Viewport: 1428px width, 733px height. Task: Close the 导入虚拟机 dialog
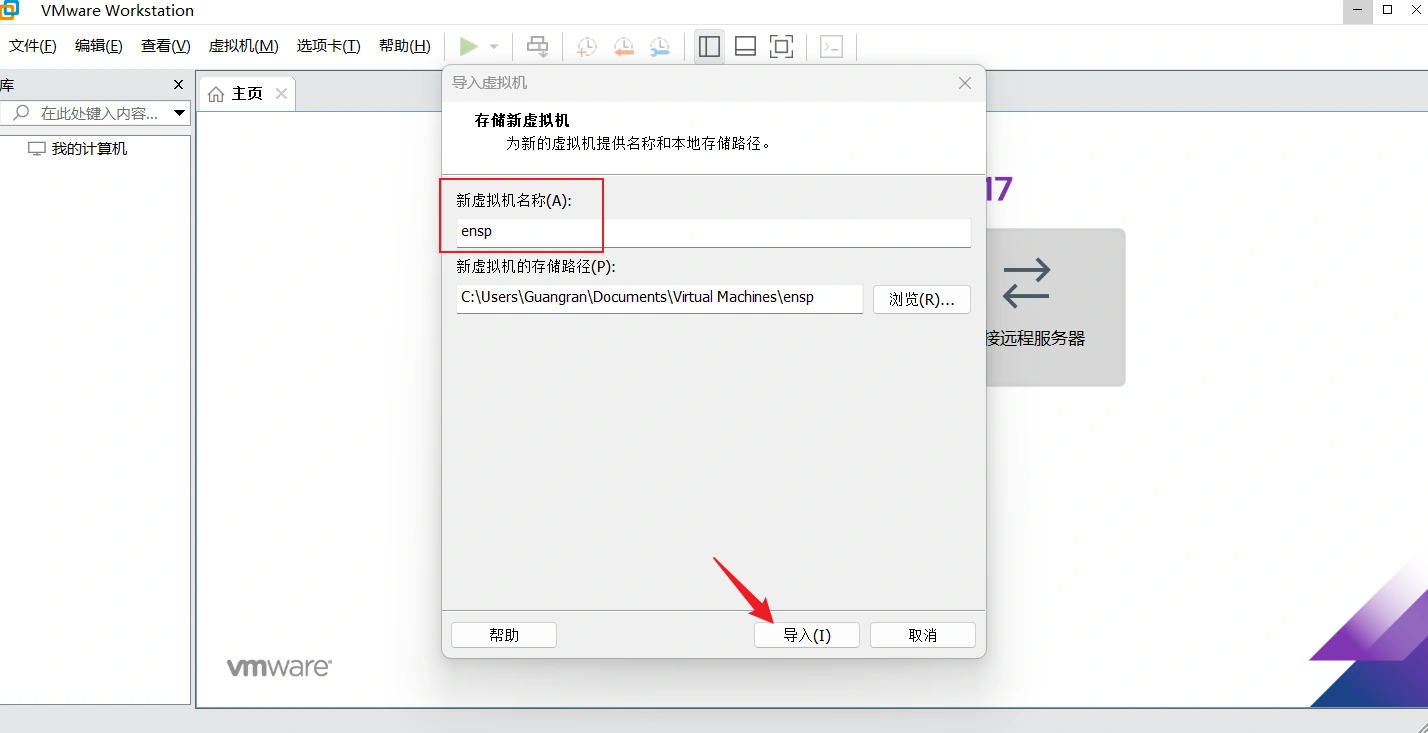[x=965, y=83]
